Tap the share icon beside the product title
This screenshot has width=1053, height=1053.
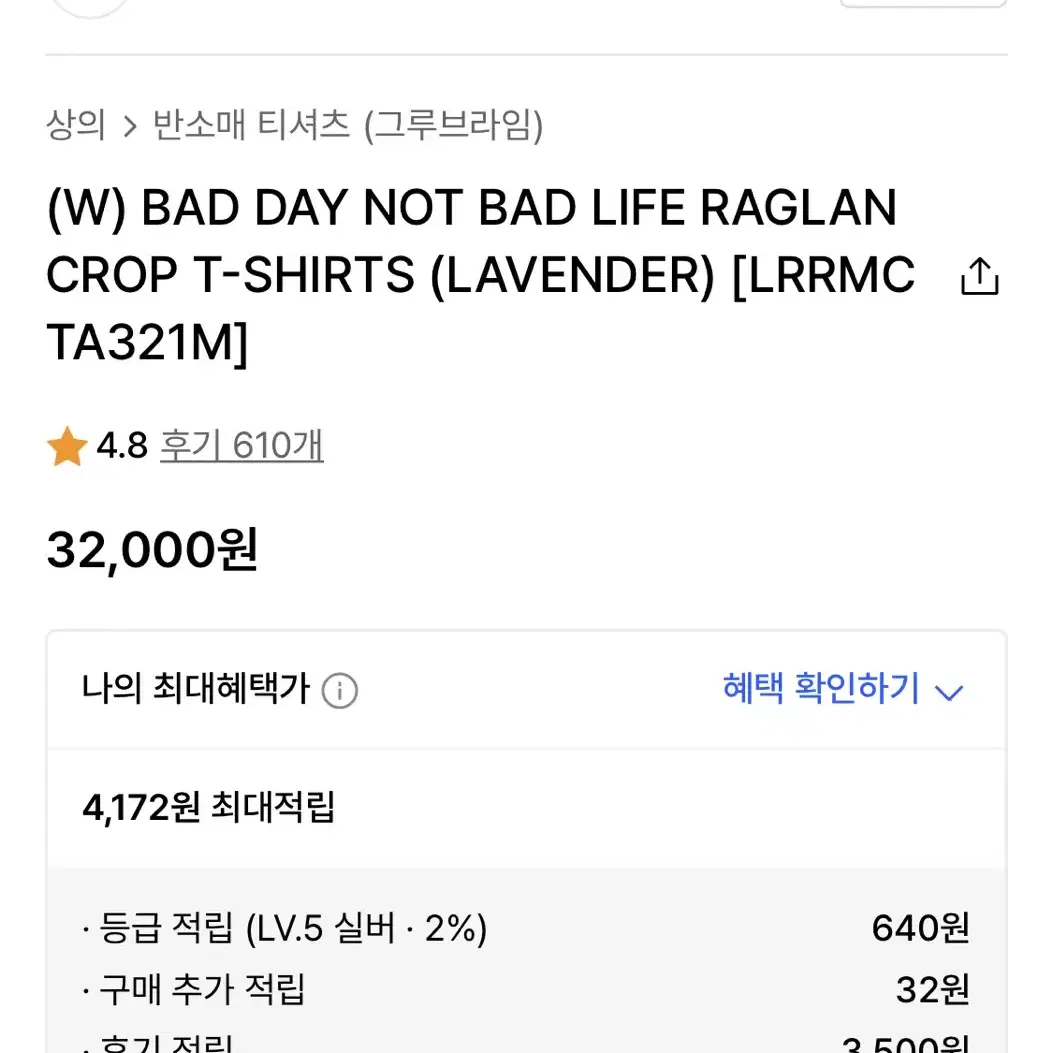click(980, 276)
